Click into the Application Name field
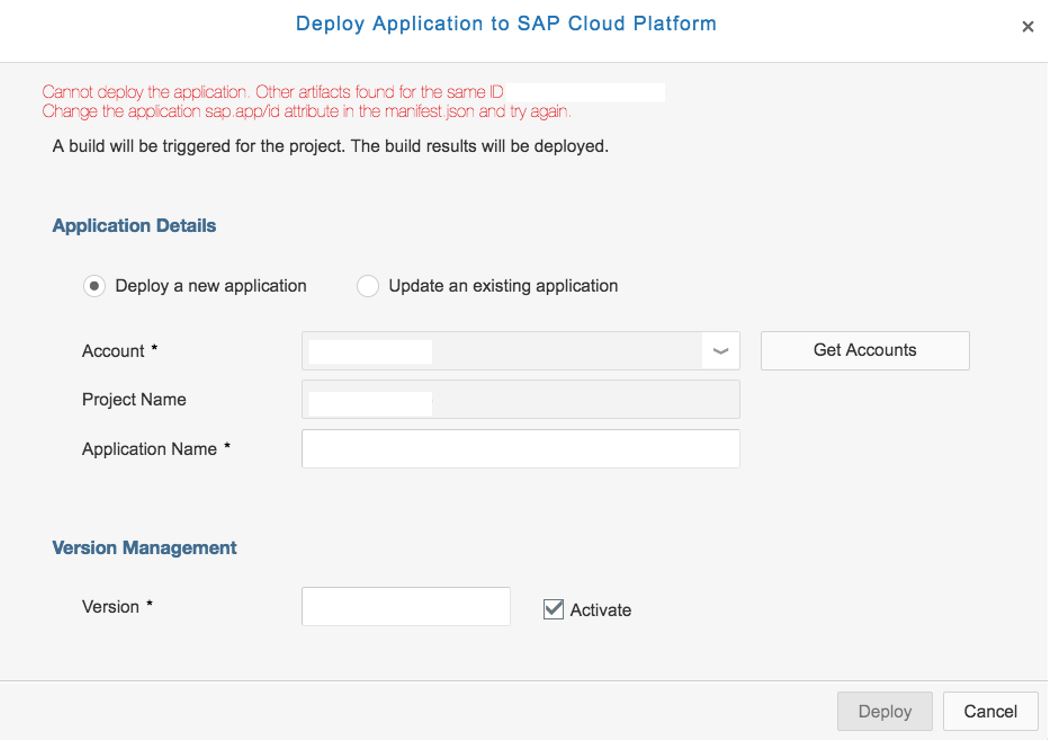 pos(521,449)
